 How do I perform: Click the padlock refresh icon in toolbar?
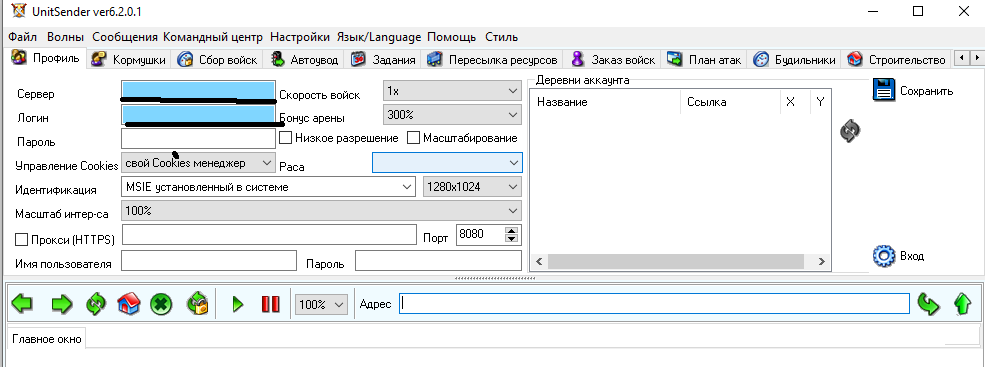197,305
